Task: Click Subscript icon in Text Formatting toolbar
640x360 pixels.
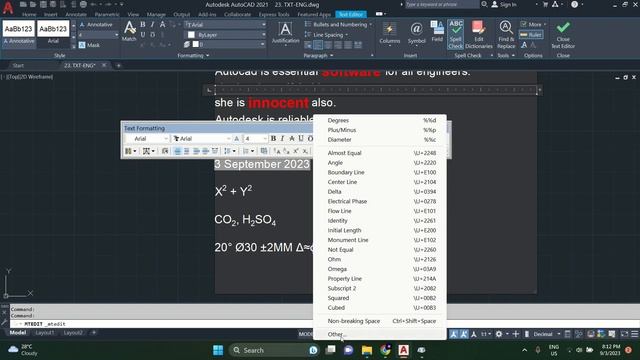Action: click(305, 151)
